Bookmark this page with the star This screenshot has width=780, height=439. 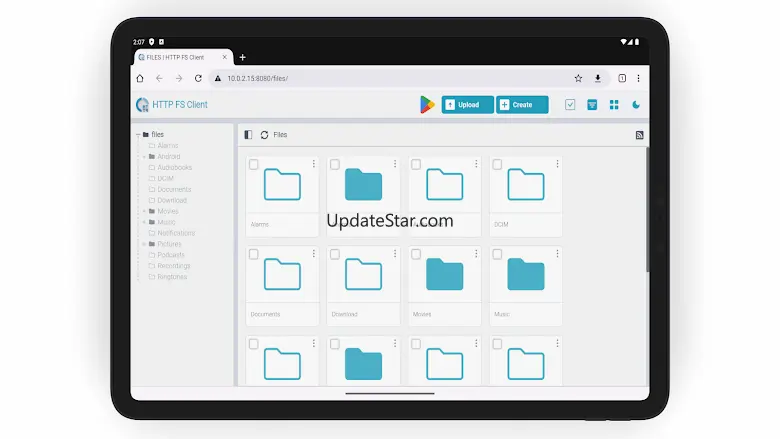tap(578, 78)
